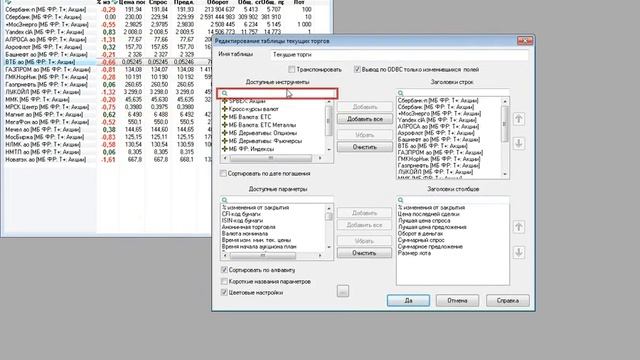
Task: Expand the МБ ФР: Индексы node
Action: click(x=224, y=149)
